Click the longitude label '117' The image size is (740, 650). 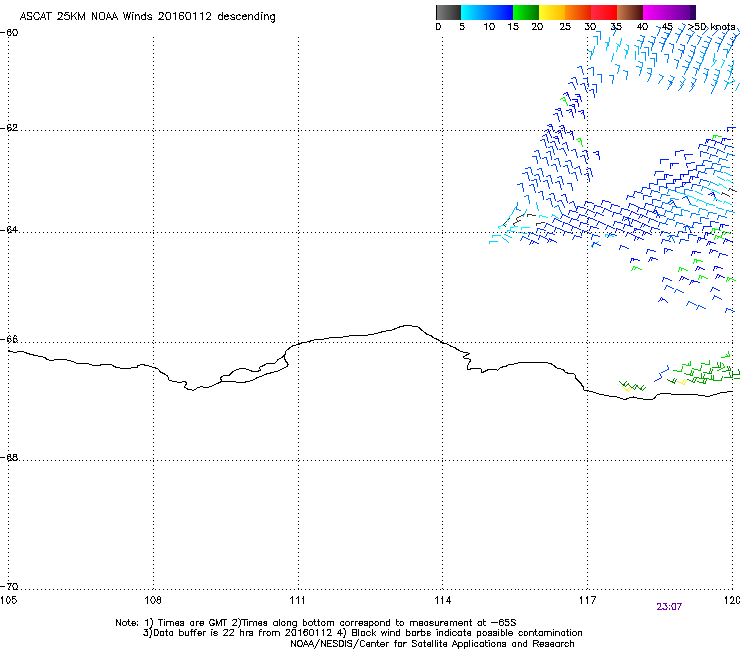coord(587,600)
